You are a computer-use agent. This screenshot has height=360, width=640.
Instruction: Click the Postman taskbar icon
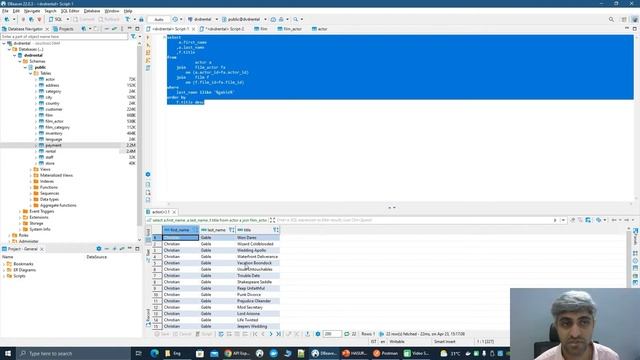tap(386, 353)
